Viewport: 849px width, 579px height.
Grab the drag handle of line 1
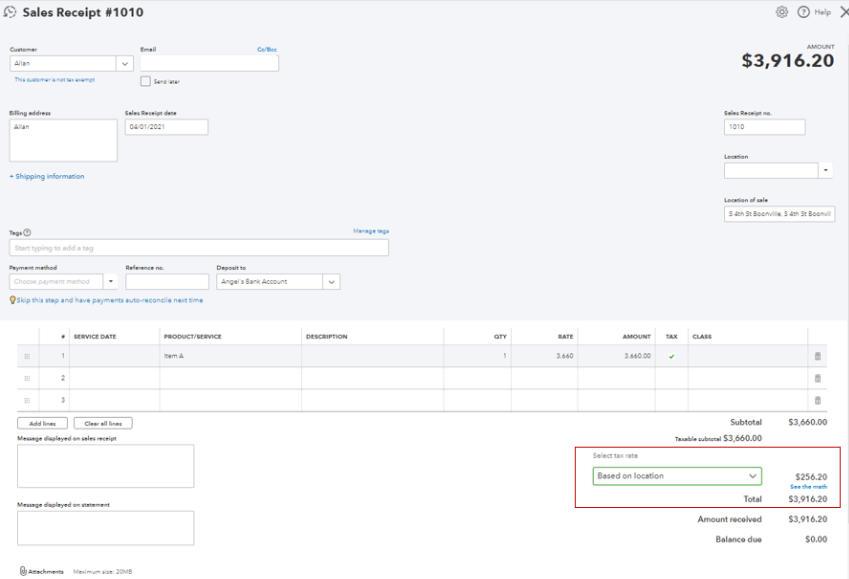click(x=27, y=356)
